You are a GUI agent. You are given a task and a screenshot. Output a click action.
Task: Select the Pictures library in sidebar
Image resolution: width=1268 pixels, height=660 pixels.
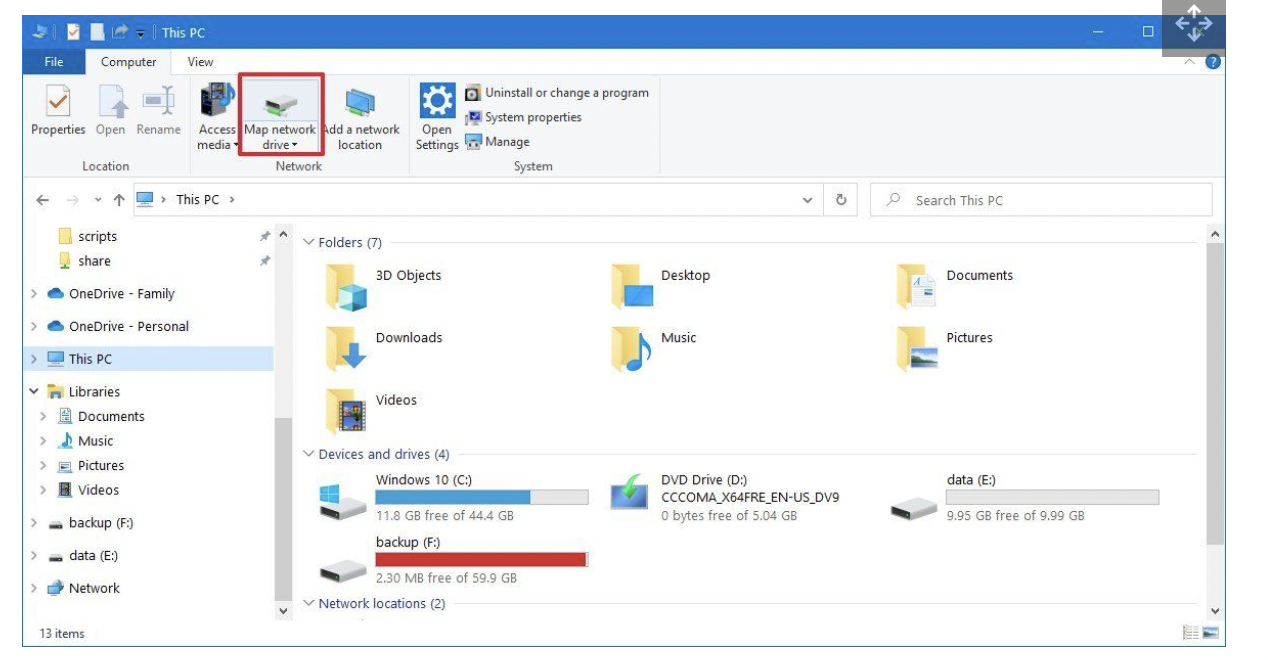pyautogui.click(x=90, y=466)
